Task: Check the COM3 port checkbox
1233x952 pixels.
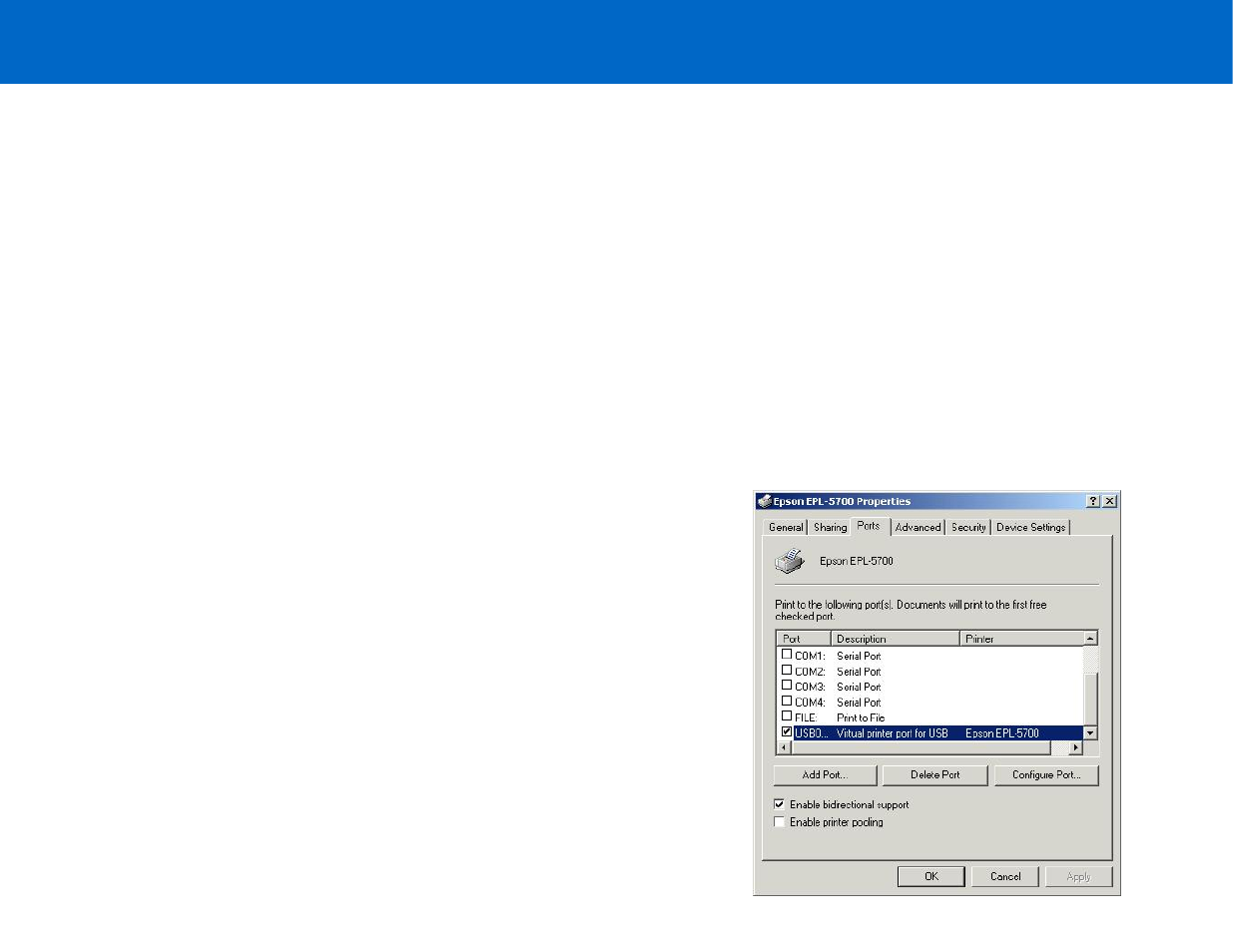Action: click(787, 686)
